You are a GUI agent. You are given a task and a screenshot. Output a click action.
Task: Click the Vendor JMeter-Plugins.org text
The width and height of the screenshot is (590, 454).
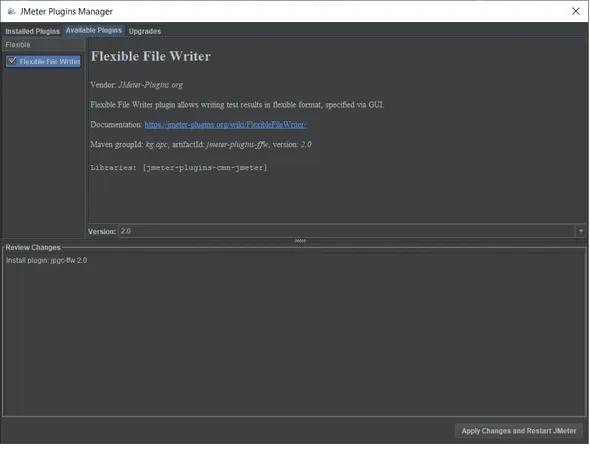[x=137, y=85]
